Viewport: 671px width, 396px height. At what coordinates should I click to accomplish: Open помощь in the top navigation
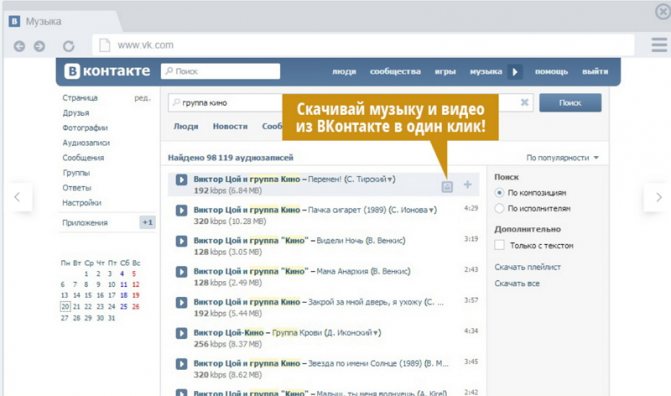(551, 71)
